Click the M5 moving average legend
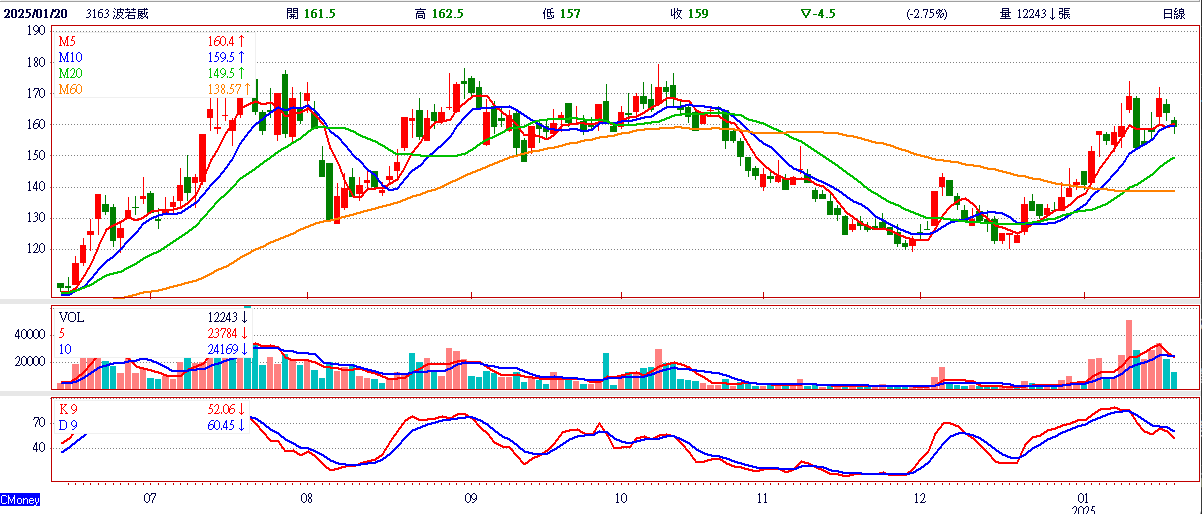The image size is (1202, 514). coord(67,42)
